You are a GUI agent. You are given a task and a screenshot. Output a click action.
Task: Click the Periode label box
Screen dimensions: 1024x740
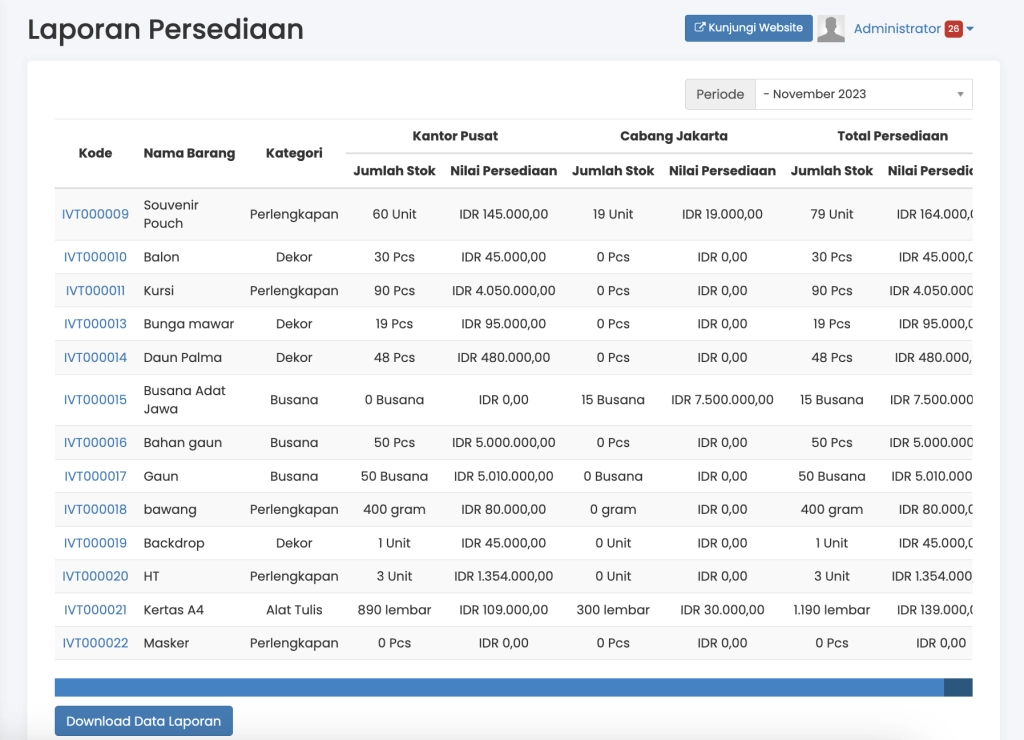(x=720, y=94)
